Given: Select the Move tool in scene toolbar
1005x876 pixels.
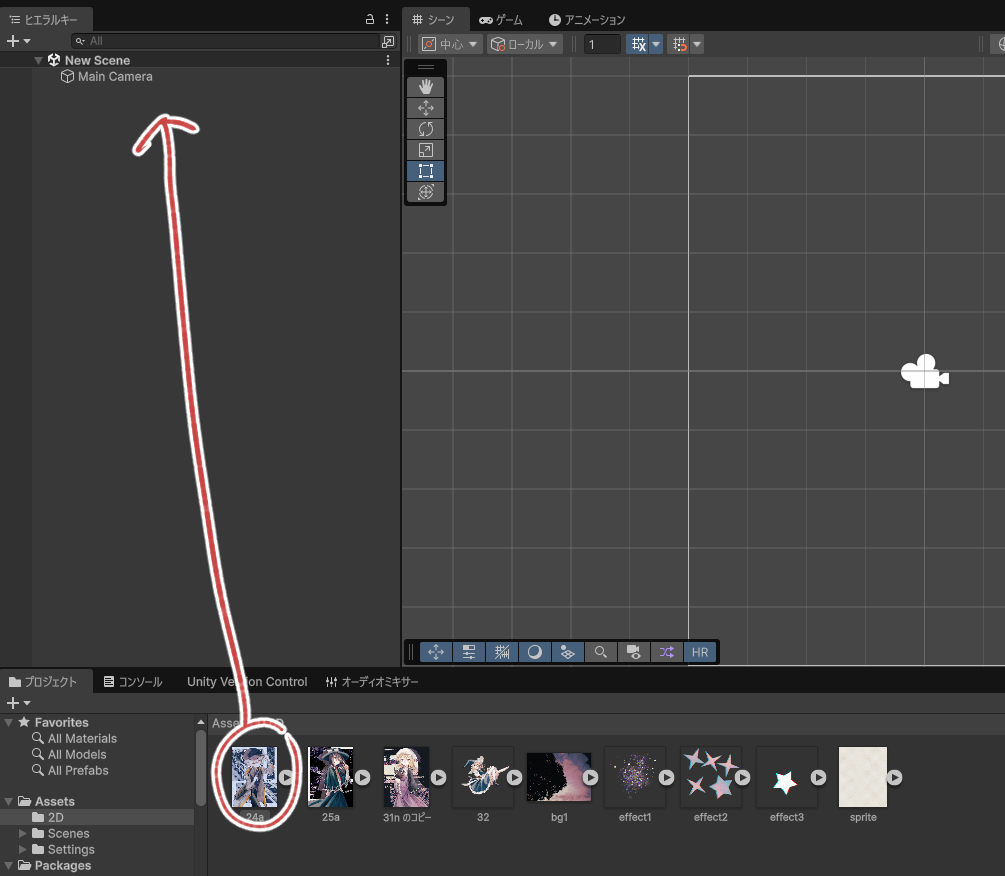Looking at the screenshot, I should point(425,108).
